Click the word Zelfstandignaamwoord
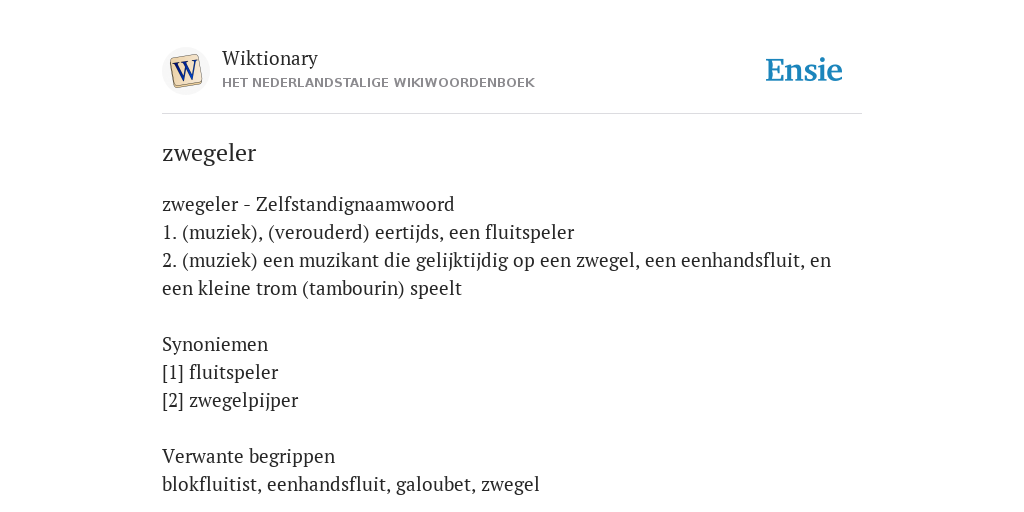The height and width of the screenshot is (512, 1024). point(355,204)
